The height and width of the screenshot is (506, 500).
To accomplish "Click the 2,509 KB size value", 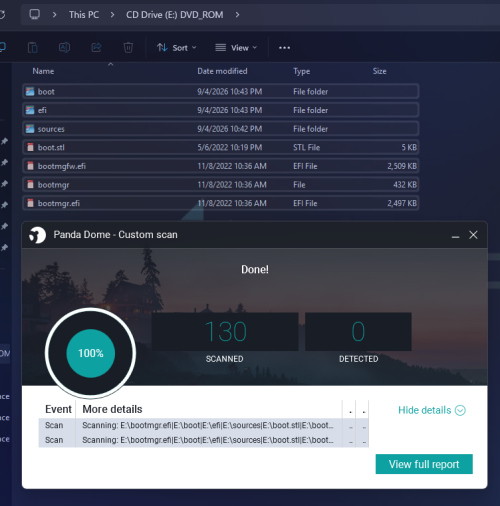I will click(402, 166).
